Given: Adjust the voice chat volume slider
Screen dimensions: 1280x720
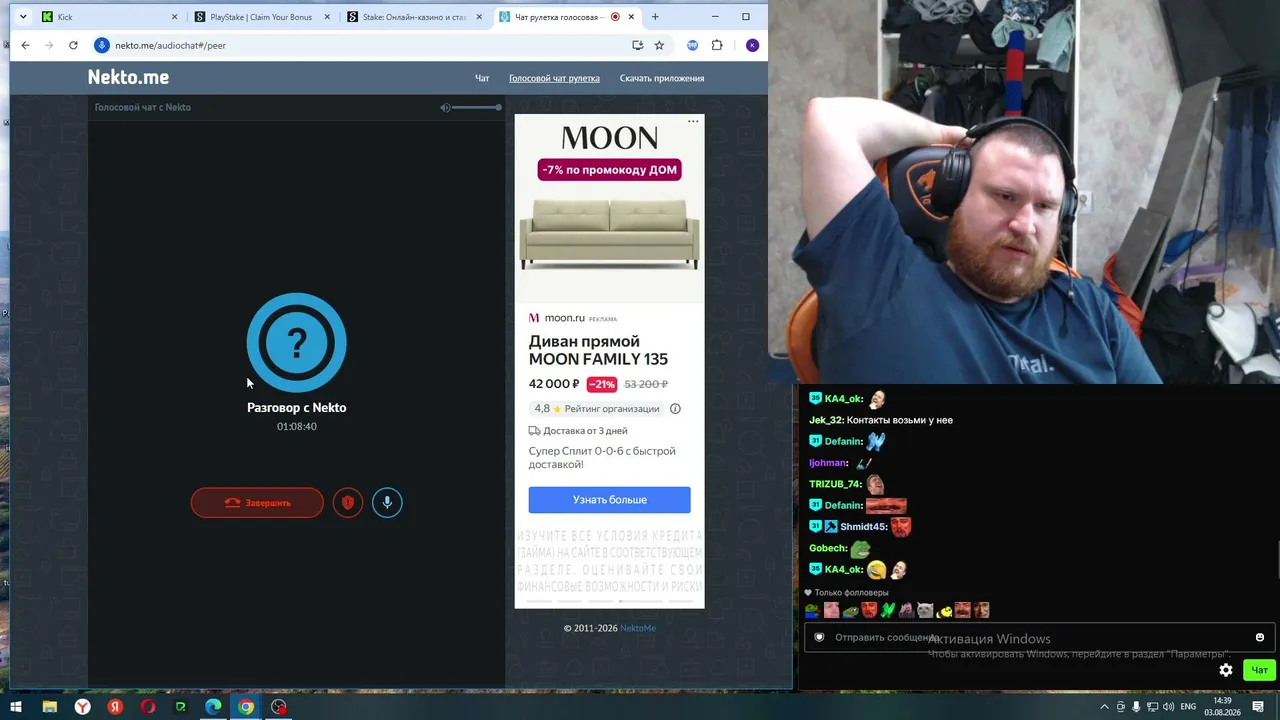Looking at the screenshot, I should 477,107.
